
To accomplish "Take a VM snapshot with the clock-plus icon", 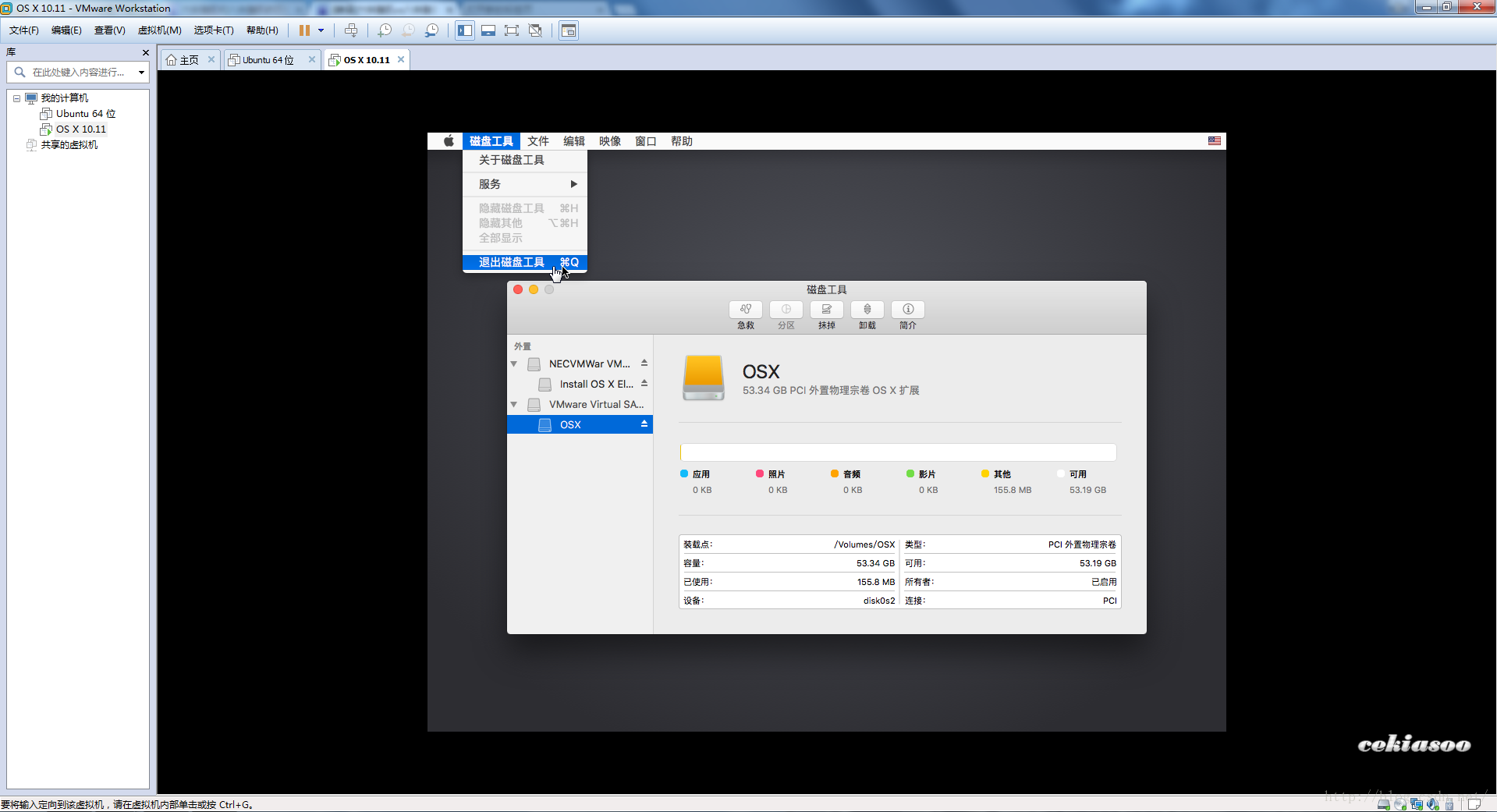I will 385,30.
